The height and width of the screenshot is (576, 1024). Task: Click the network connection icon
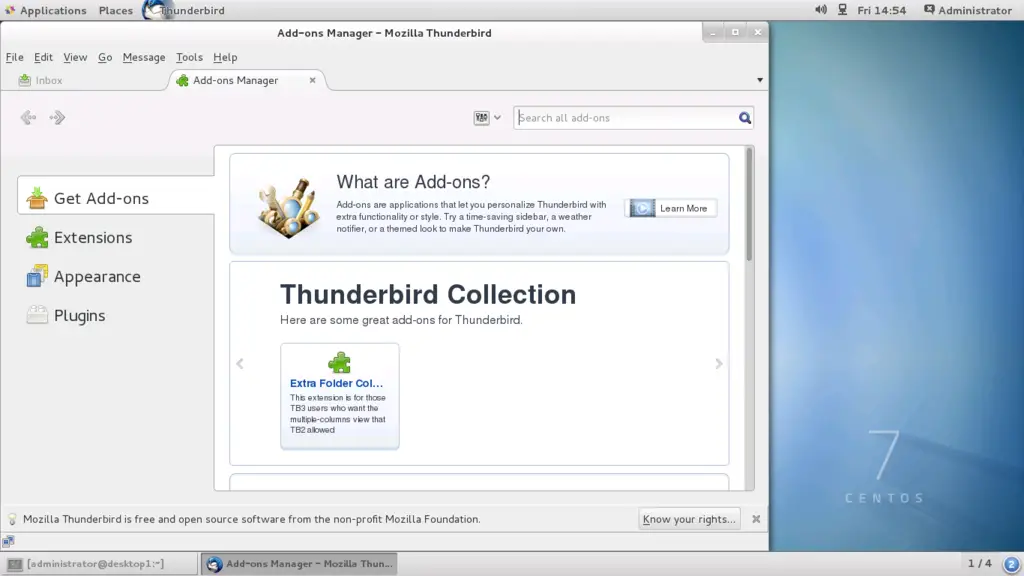point(842,10)
